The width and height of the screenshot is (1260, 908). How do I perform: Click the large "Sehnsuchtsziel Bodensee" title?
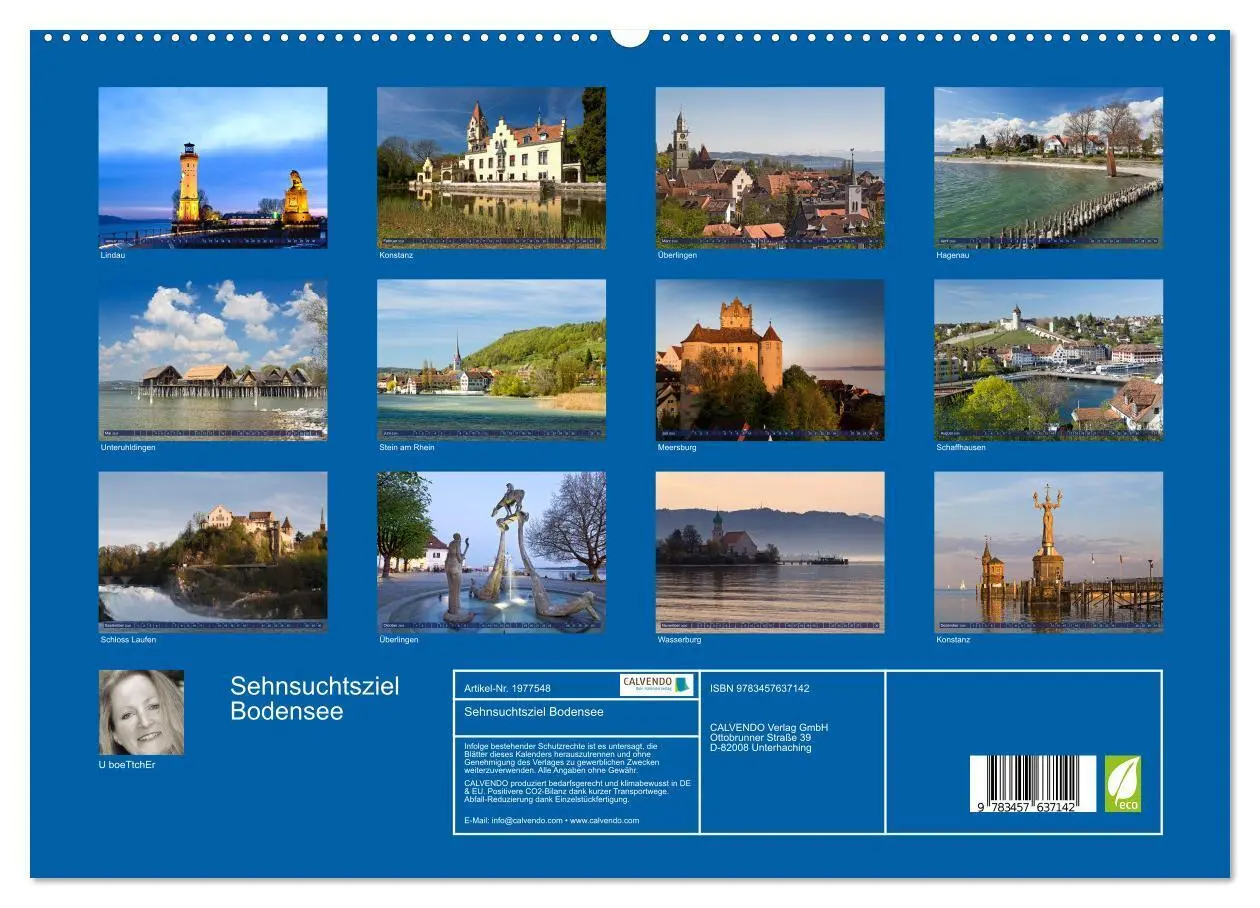[314, 698]
